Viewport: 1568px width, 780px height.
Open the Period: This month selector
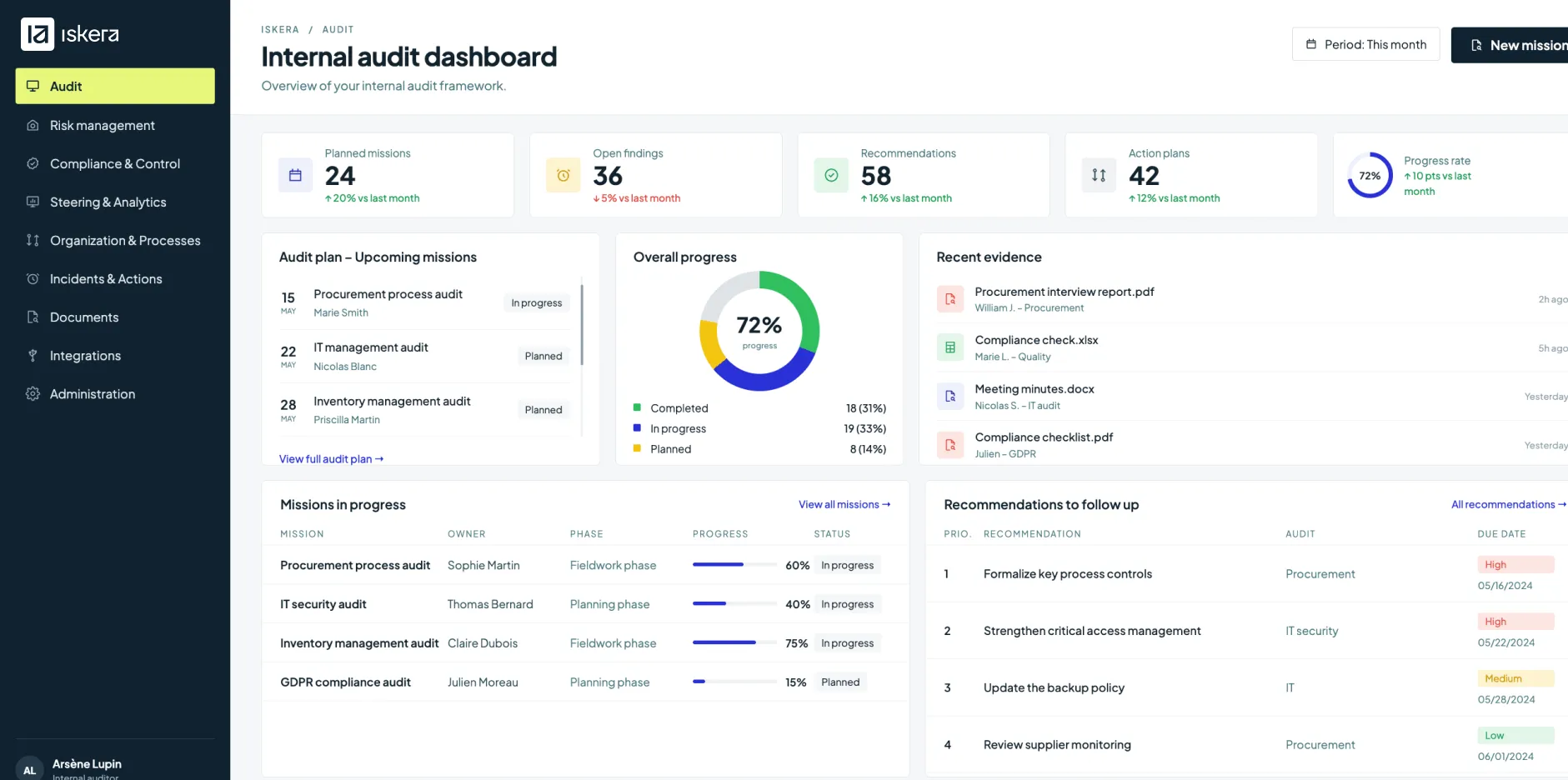pyautogui.click(x=1365, y=45)
